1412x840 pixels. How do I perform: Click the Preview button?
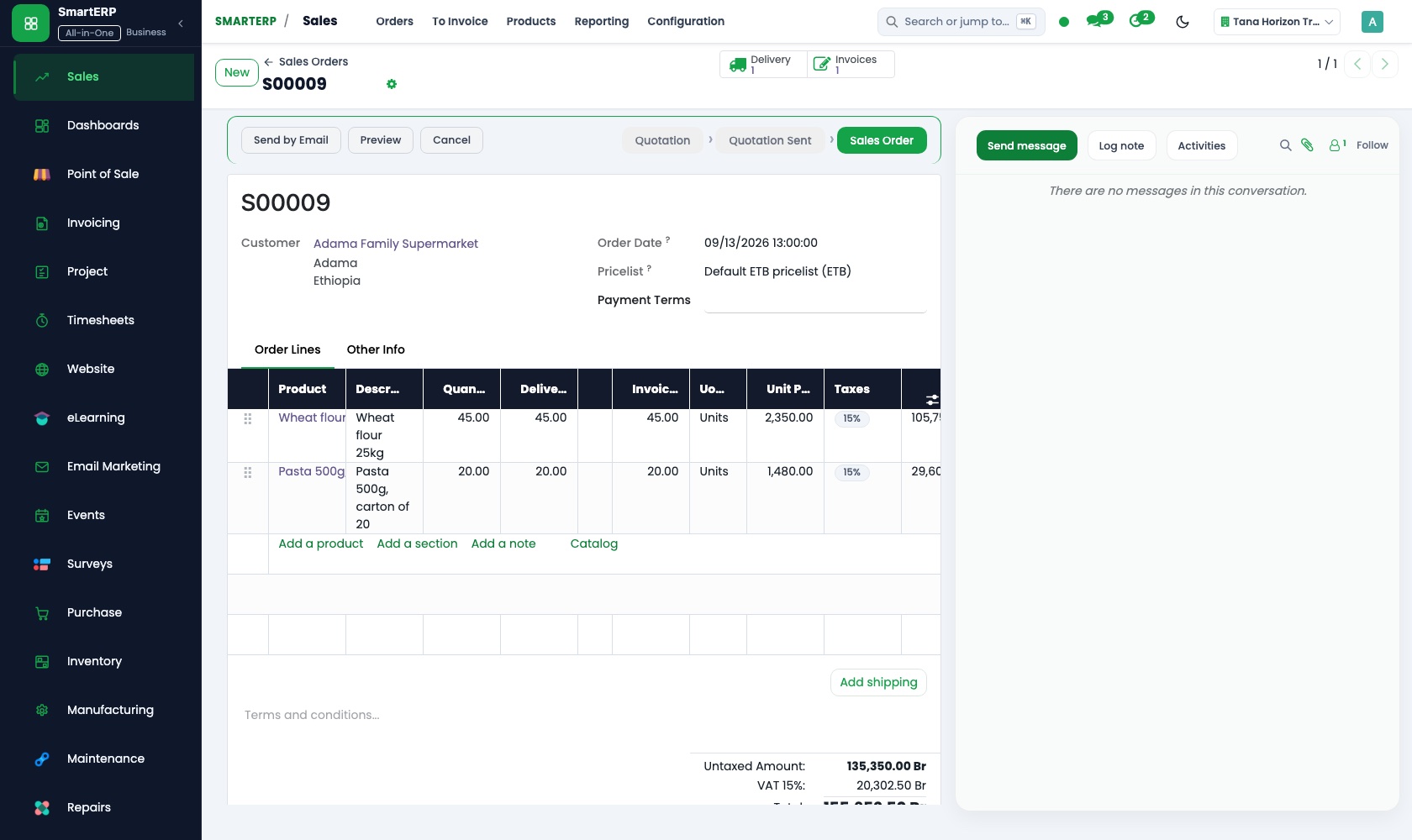(381, 140)
